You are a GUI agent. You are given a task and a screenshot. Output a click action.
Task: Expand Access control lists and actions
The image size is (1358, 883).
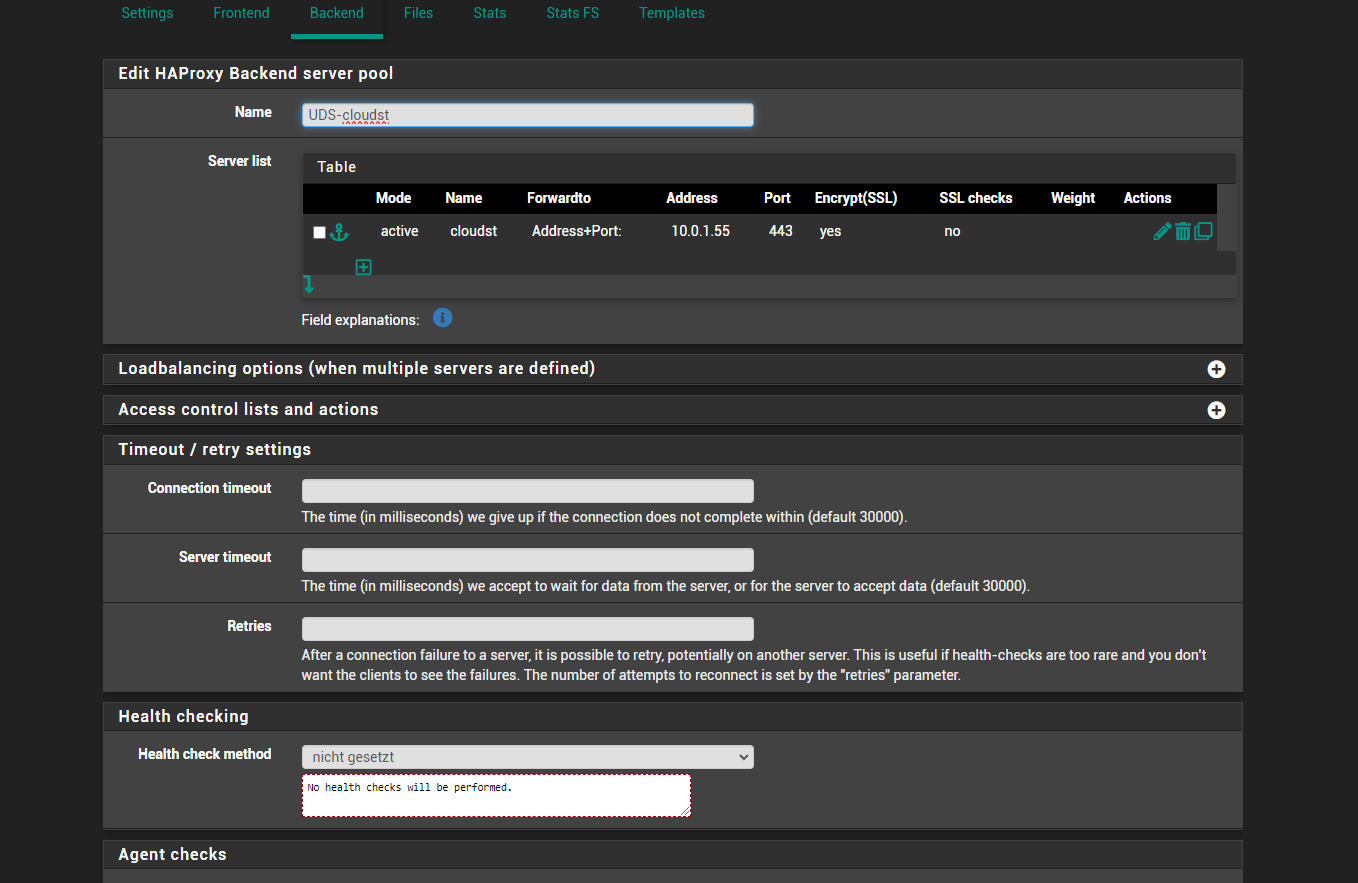pos(1216,410)
